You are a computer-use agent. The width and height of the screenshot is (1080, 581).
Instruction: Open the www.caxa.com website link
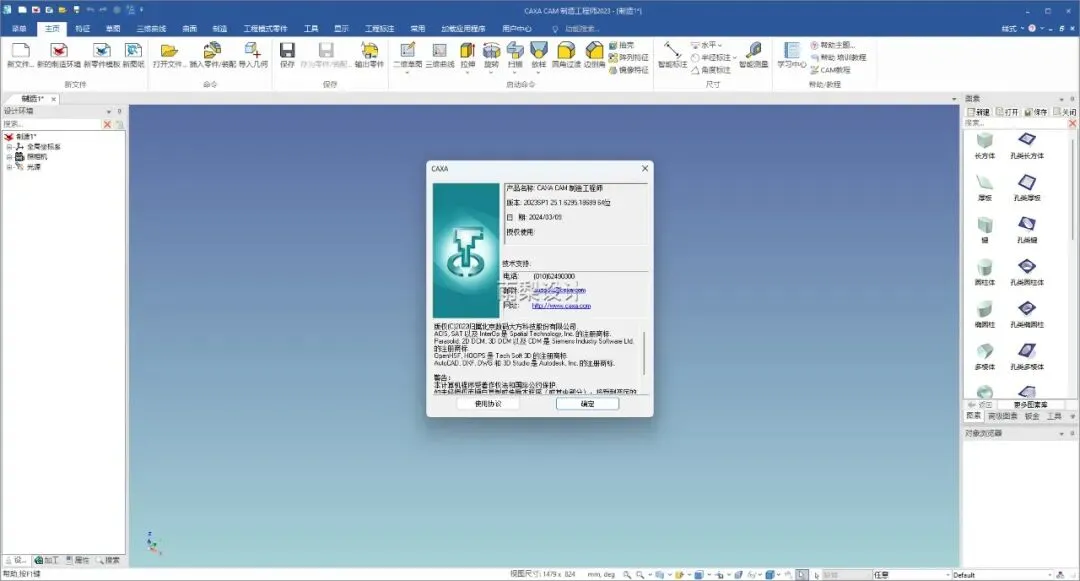(x=561, y=306)
